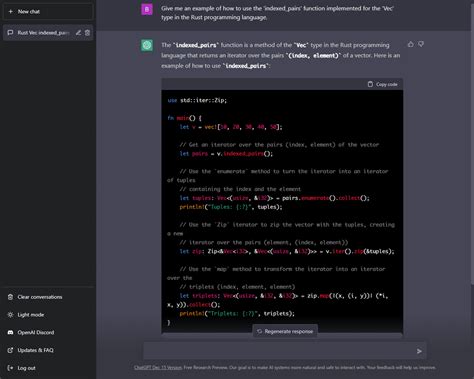The image size is (474, 379).
Task: Click the Copy code button
Action: 382,84
